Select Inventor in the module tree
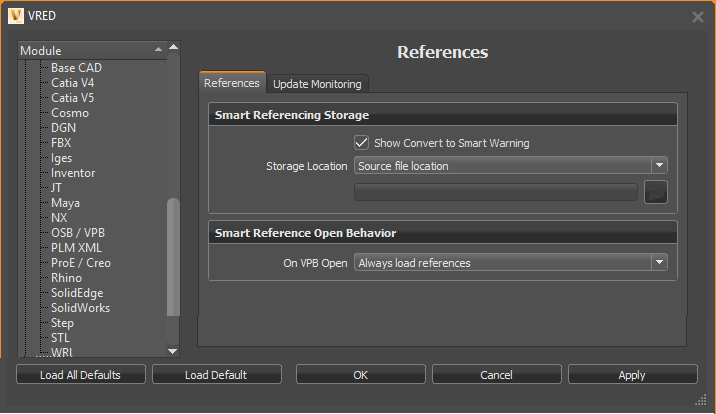Image resolution: width=716 pixels, height=414 pixels. pyautogui.click(x=73, y=173)
